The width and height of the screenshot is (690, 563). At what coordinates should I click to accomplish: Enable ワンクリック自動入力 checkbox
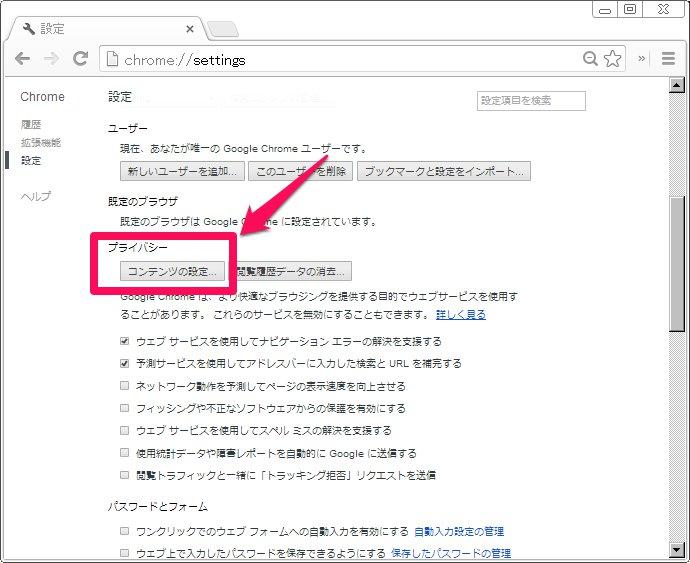tap(125, 531)
